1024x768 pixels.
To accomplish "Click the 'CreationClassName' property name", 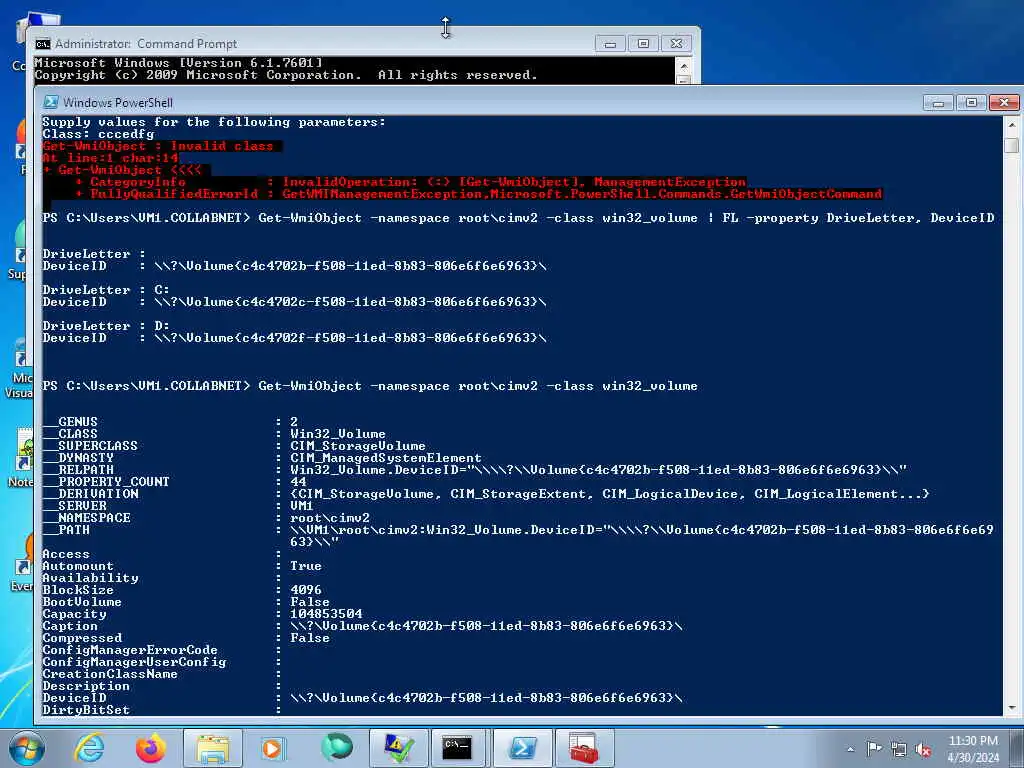I will coord(110,674).
